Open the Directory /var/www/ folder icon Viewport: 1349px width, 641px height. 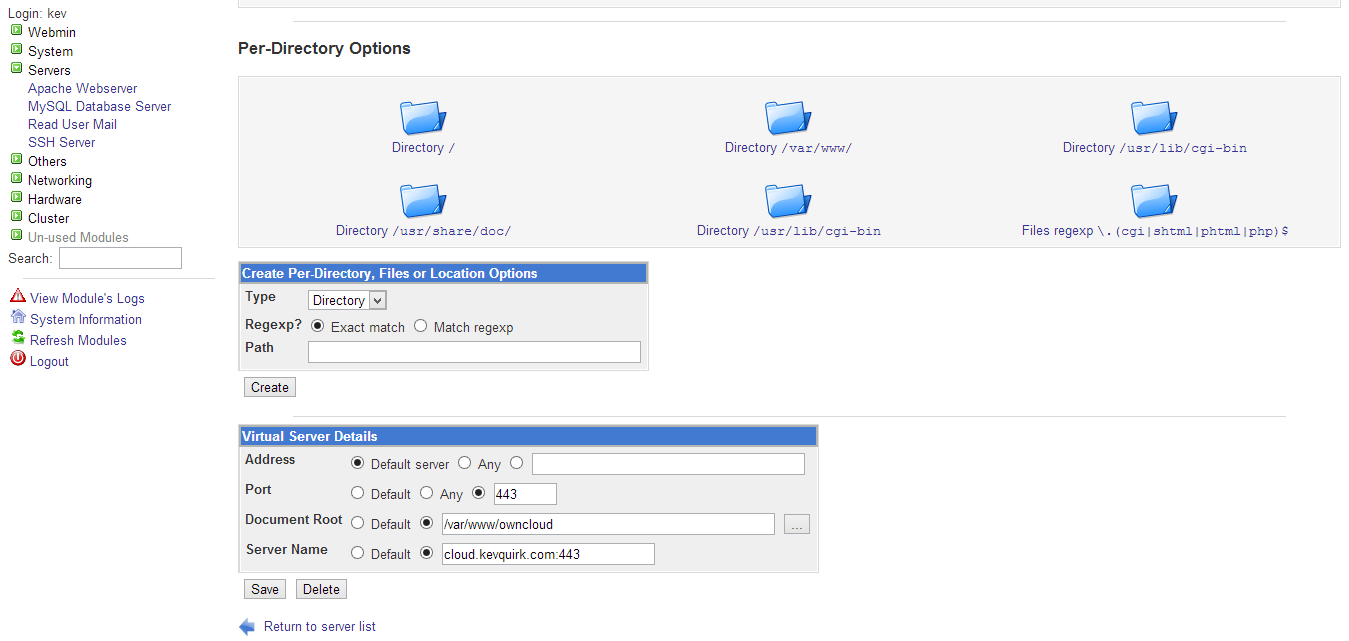[x=787, y=117]
